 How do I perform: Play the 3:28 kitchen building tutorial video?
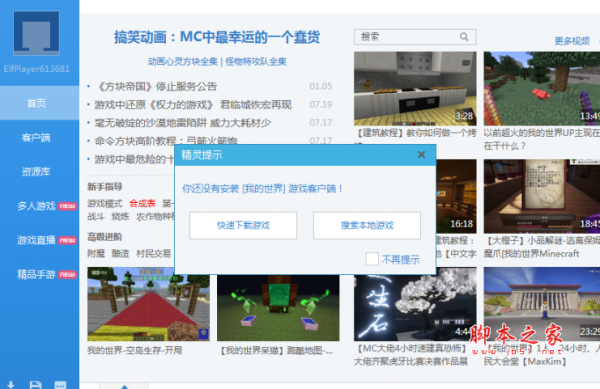(x=415, y=88)
